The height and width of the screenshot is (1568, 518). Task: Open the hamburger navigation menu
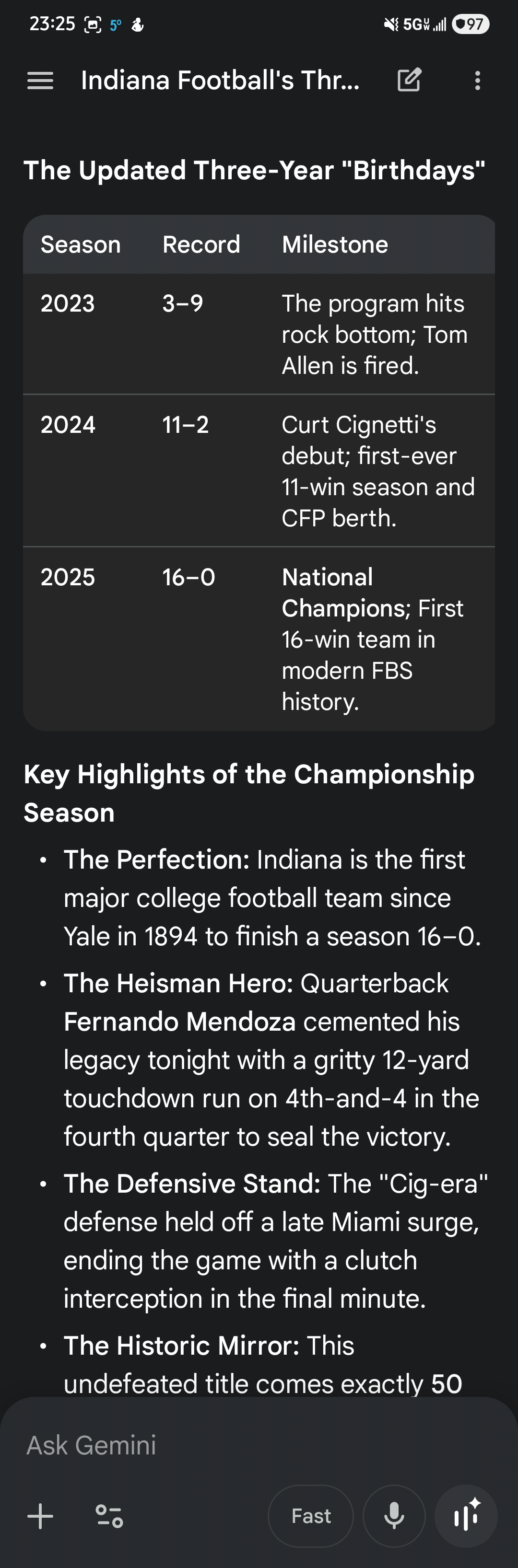[x=40, y=81]
